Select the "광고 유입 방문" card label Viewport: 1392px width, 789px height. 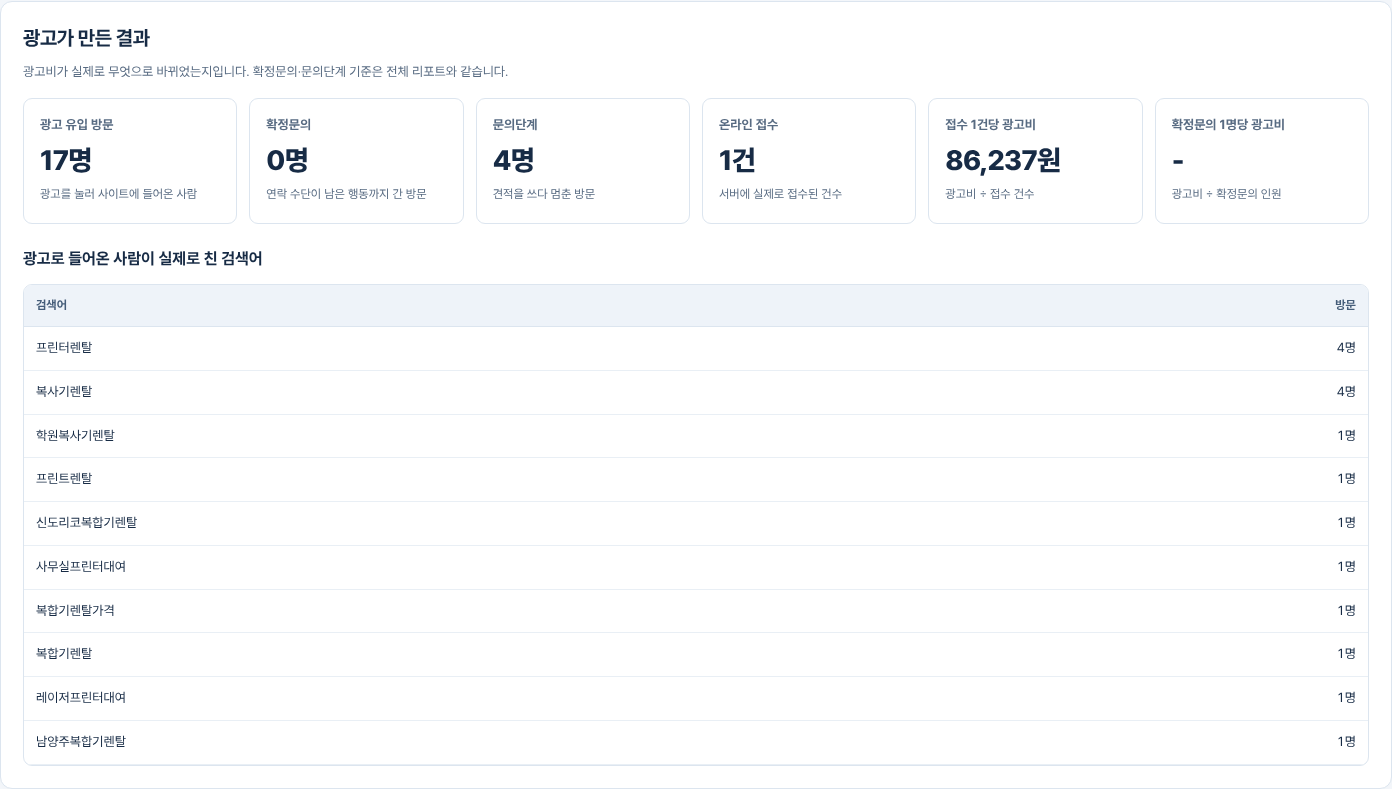[76, 125]
